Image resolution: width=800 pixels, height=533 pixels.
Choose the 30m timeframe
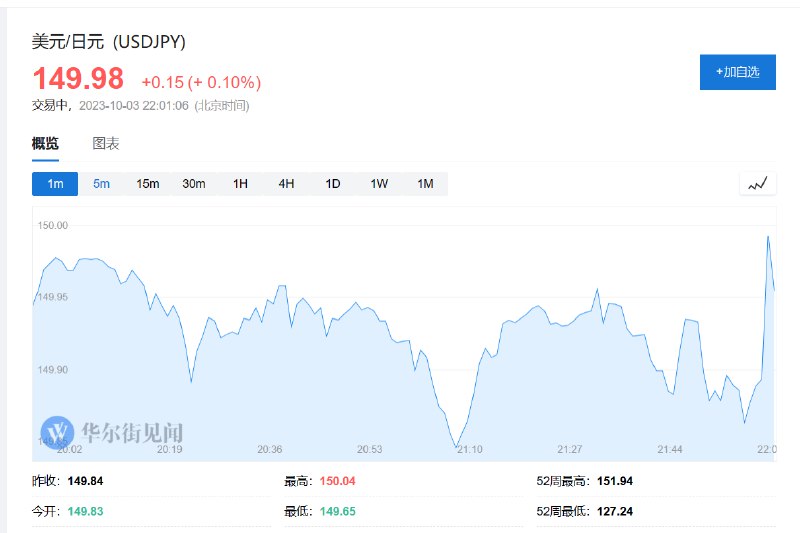(194, 184)
